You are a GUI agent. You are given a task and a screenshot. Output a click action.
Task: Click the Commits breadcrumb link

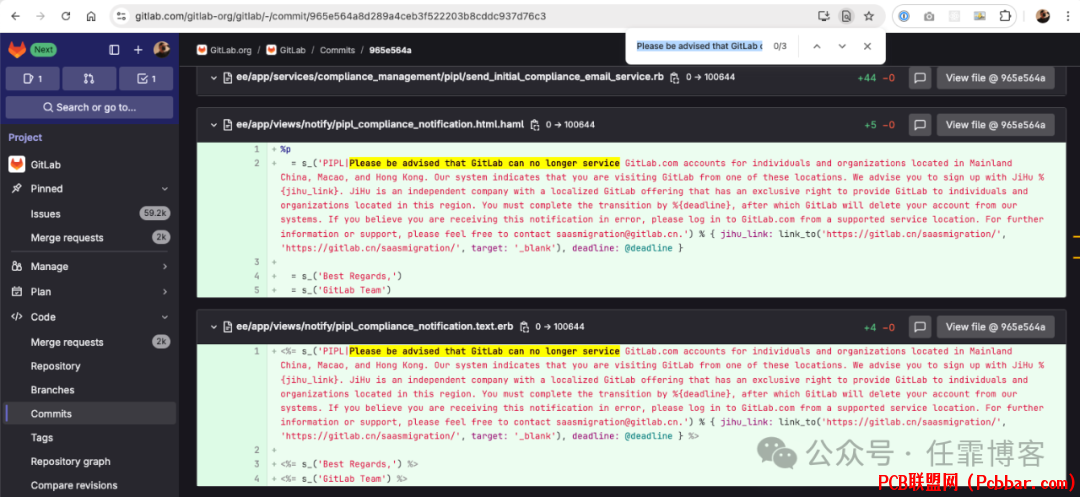(338, 50)
